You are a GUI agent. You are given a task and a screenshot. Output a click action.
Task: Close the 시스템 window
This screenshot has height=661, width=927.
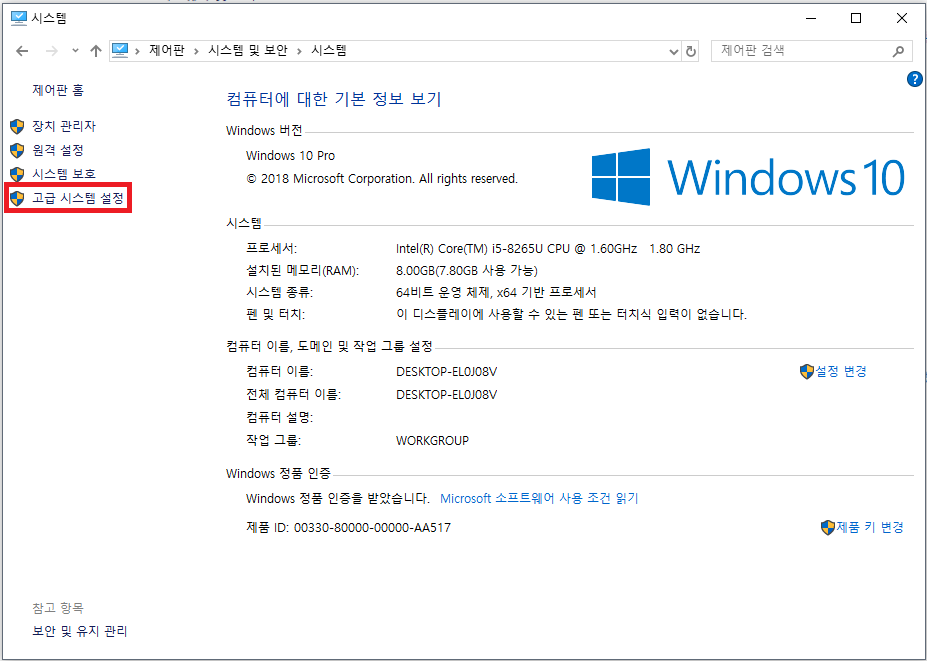tap(902, 18)
